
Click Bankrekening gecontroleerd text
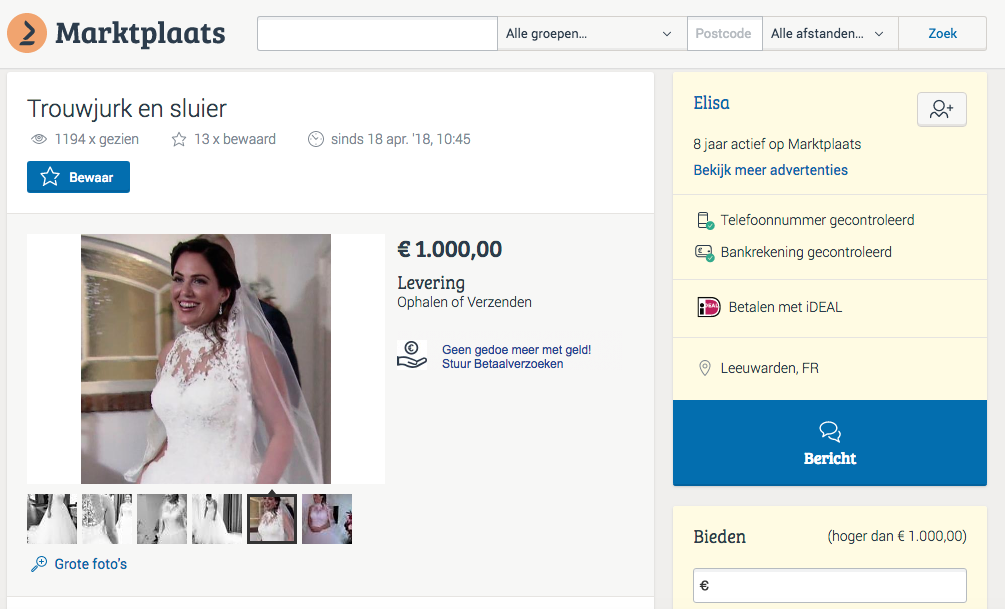806,253
